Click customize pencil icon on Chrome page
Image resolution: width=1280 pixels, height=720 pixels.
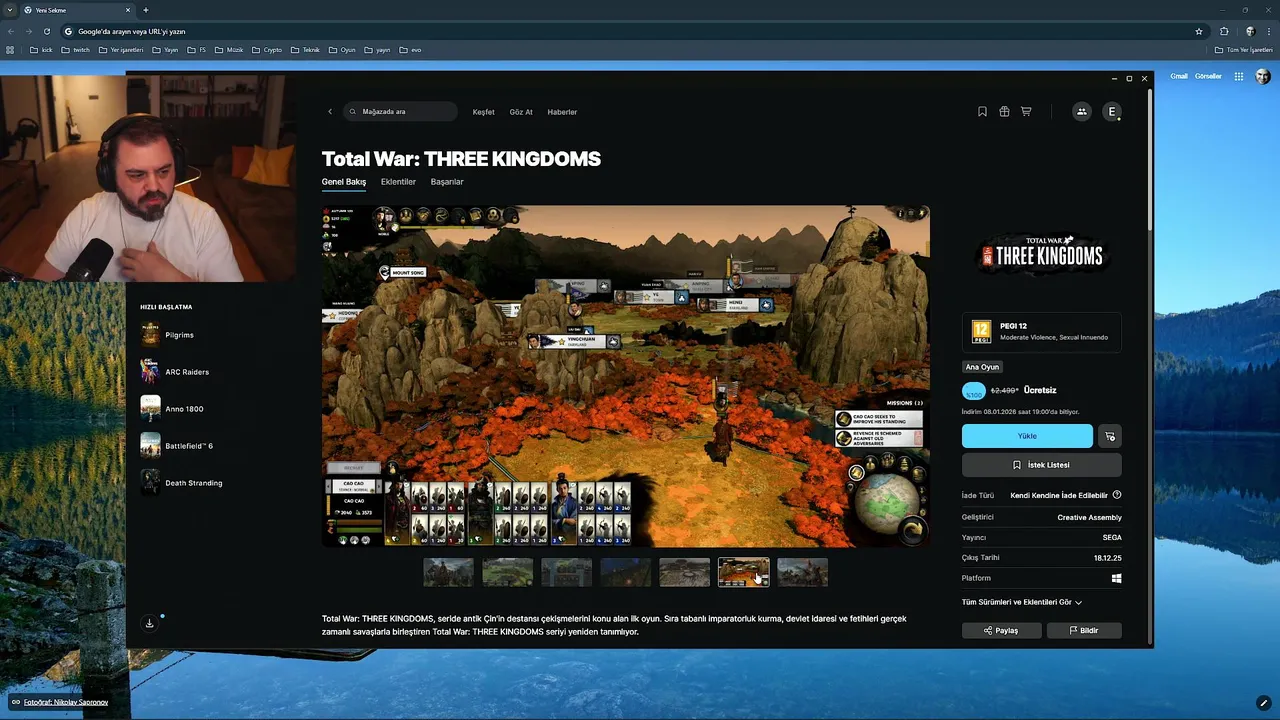tap(1264, 702)
